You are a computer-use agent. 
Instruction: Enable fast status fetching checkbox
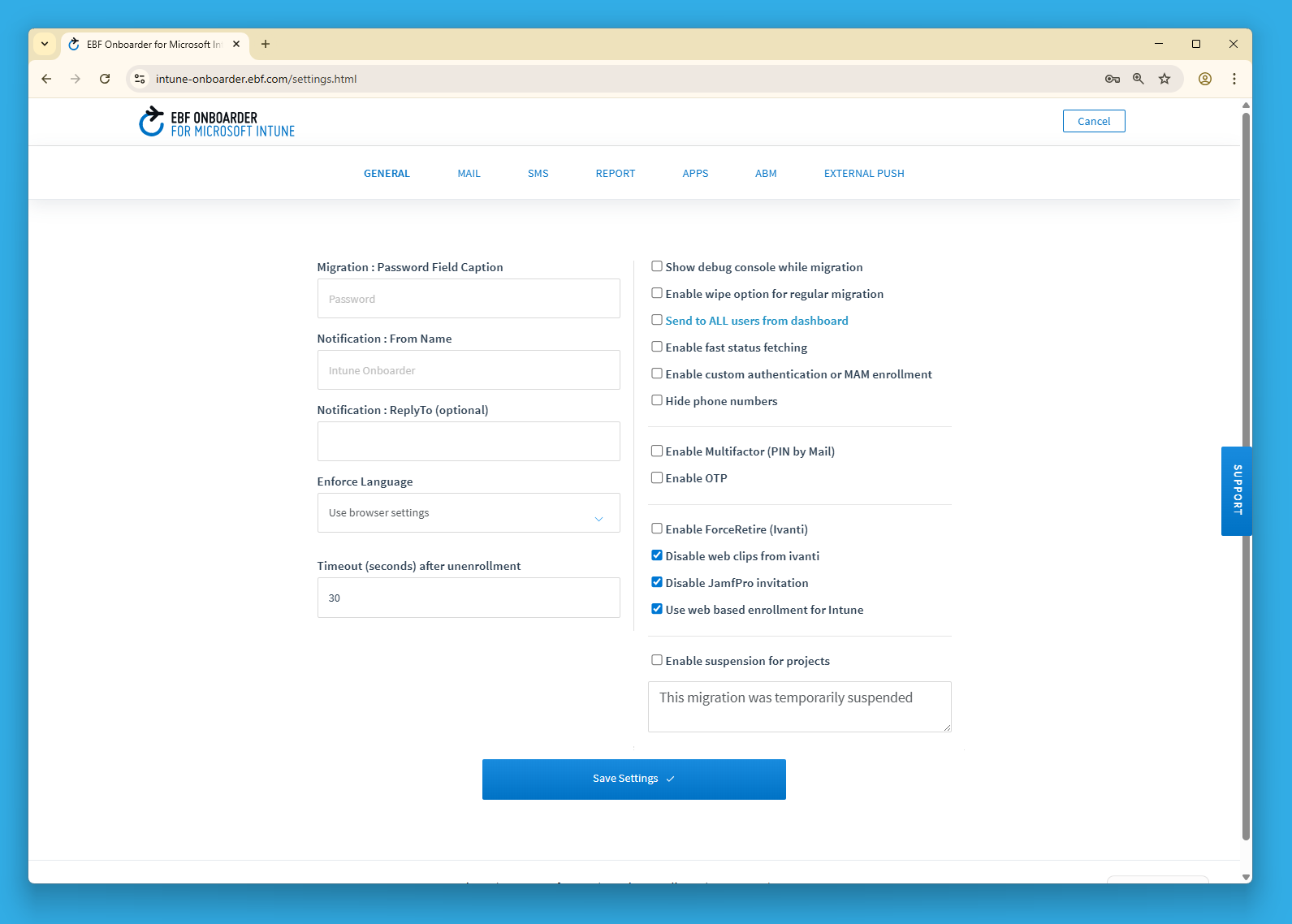click(x=657, y=347)
